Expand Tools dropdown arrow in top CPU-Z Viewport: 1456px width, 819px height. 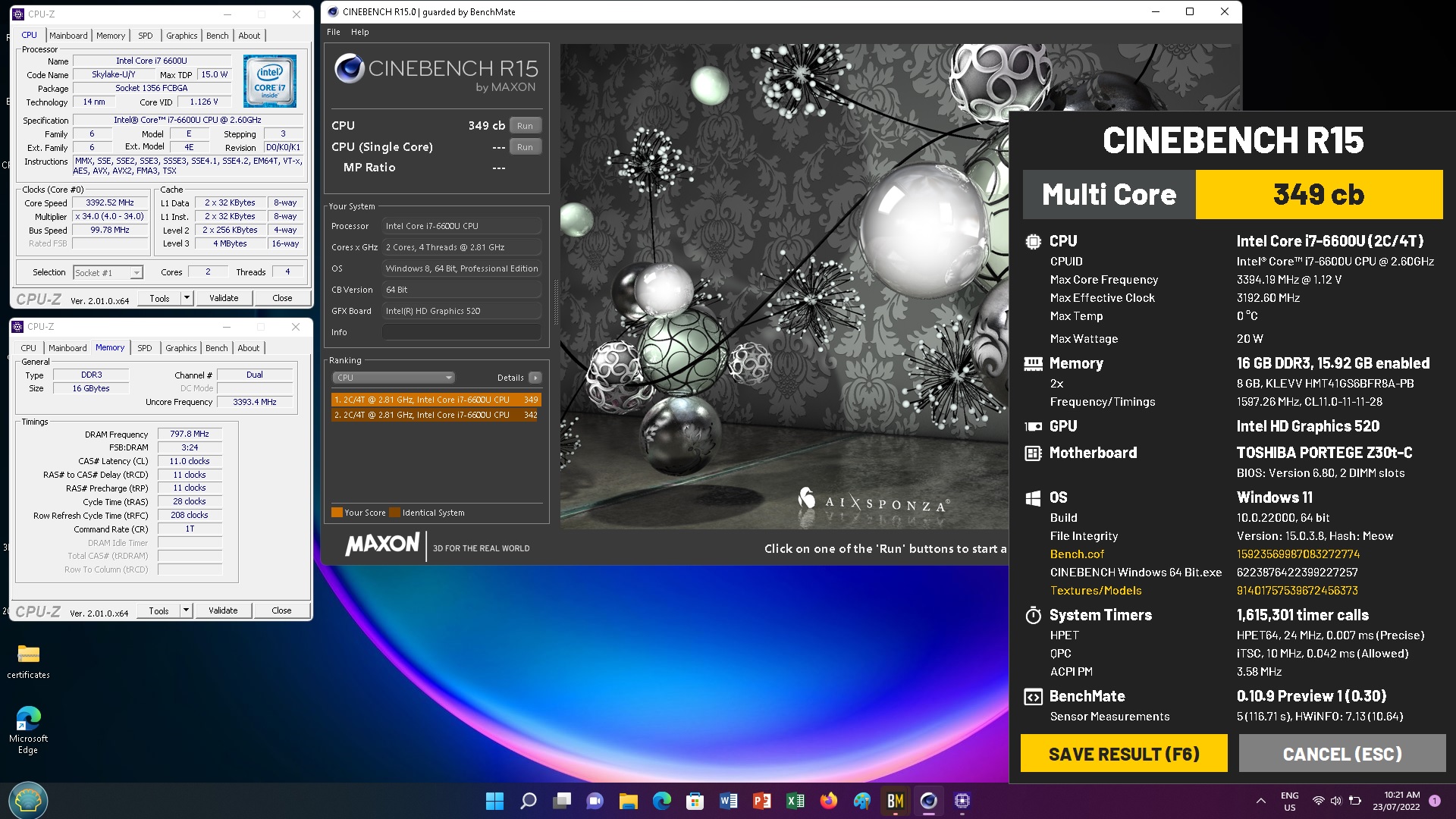[187, 298]
